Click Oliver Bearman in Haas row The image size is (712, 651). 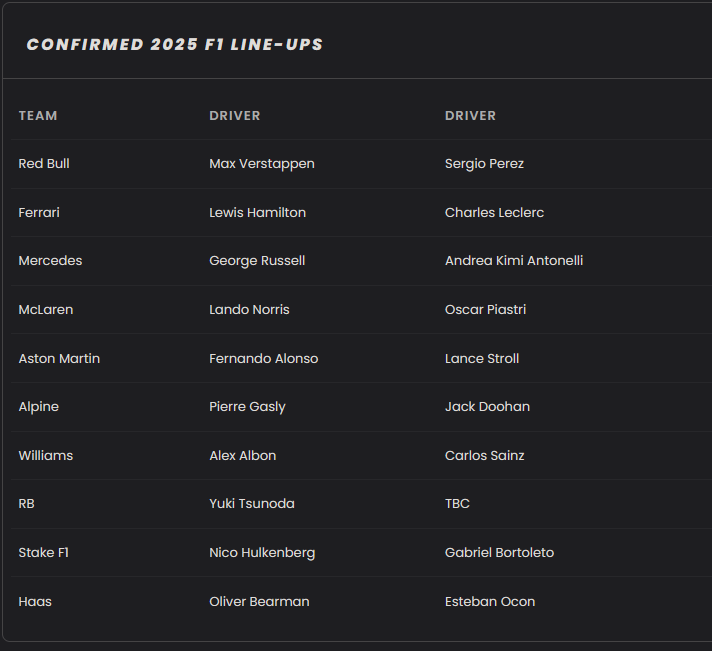pyautogui.click(x=259, y=602)
